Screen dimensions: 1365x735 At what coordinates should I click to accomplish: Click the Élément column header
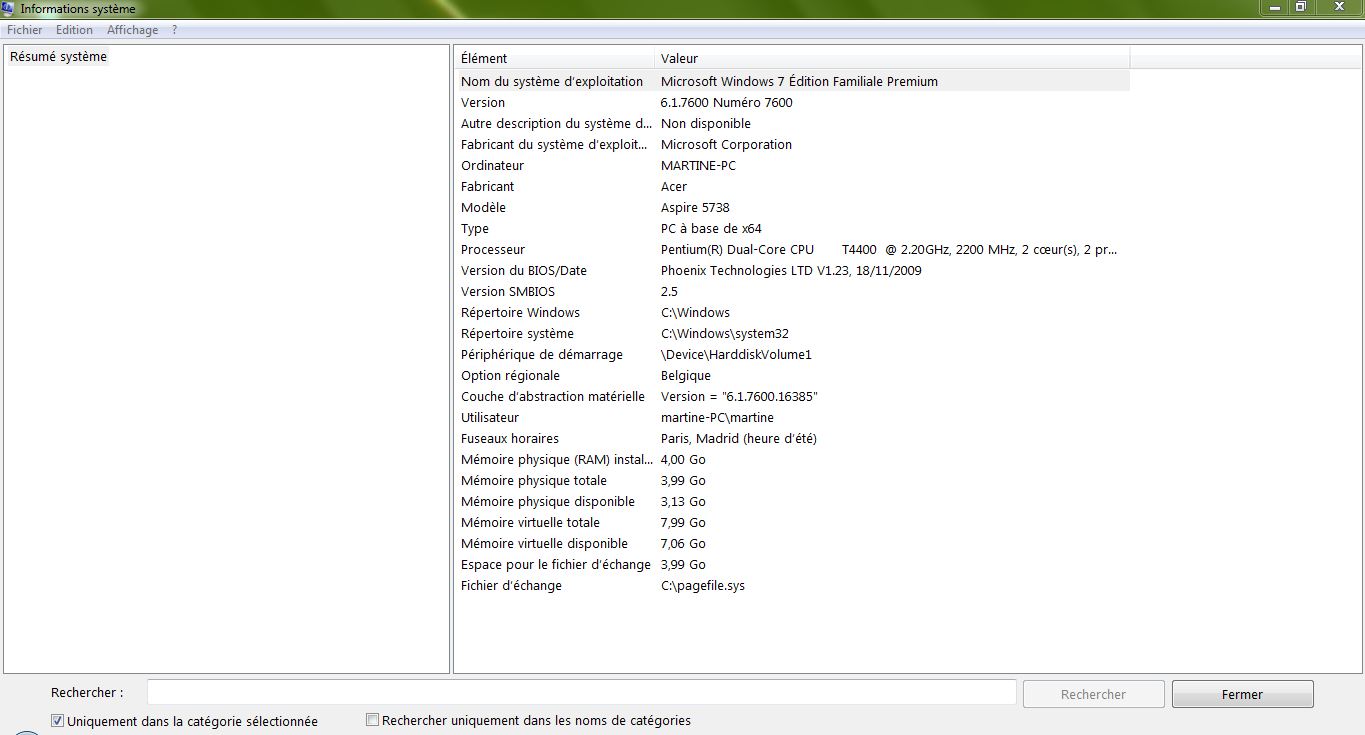click(x=554, y=58)
